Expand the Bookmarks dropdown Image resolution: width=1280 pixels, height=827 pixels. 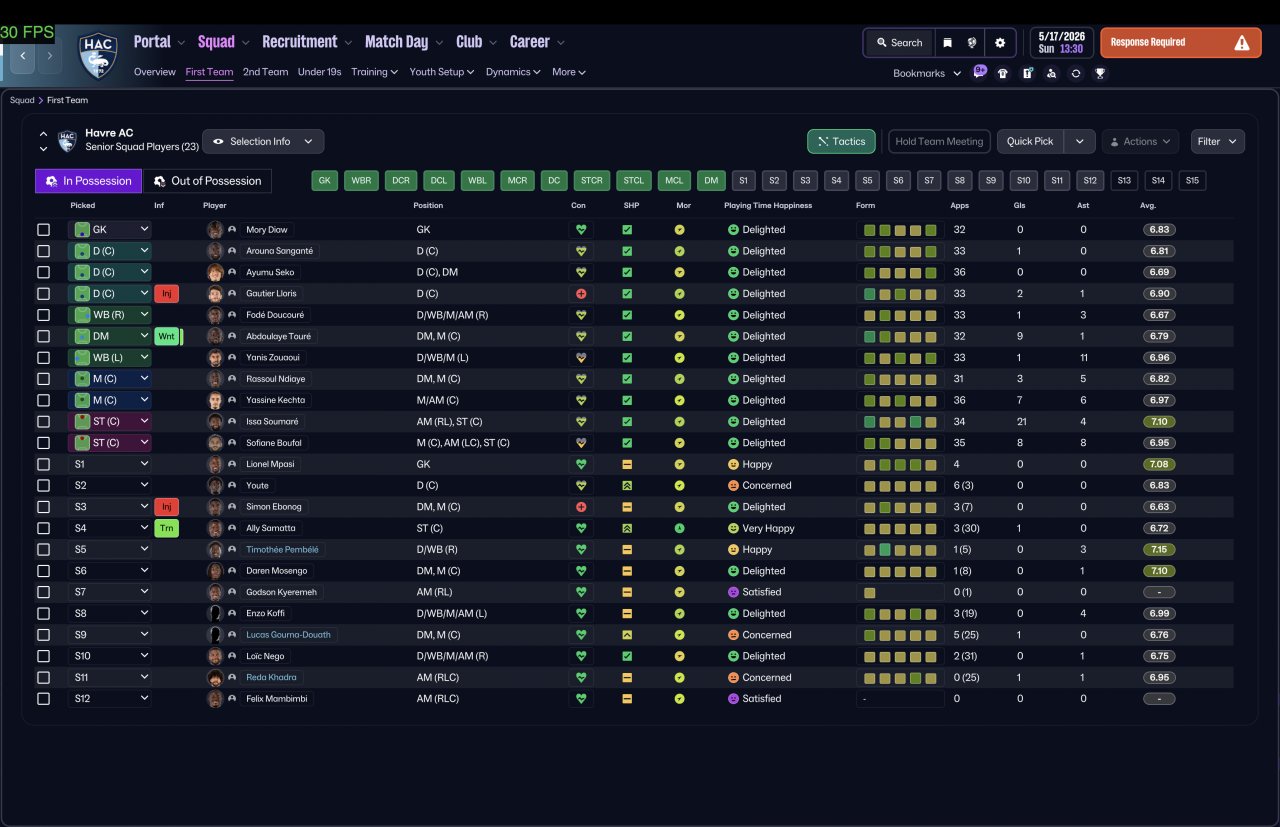[x=927, y=73]
